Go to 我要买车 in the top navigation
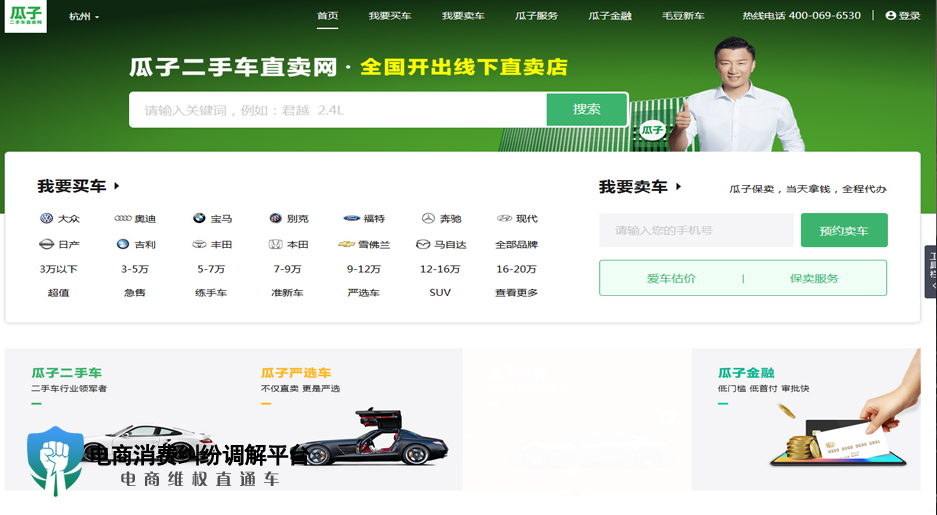This screenshot has height=515, width=937. (390, 16)
